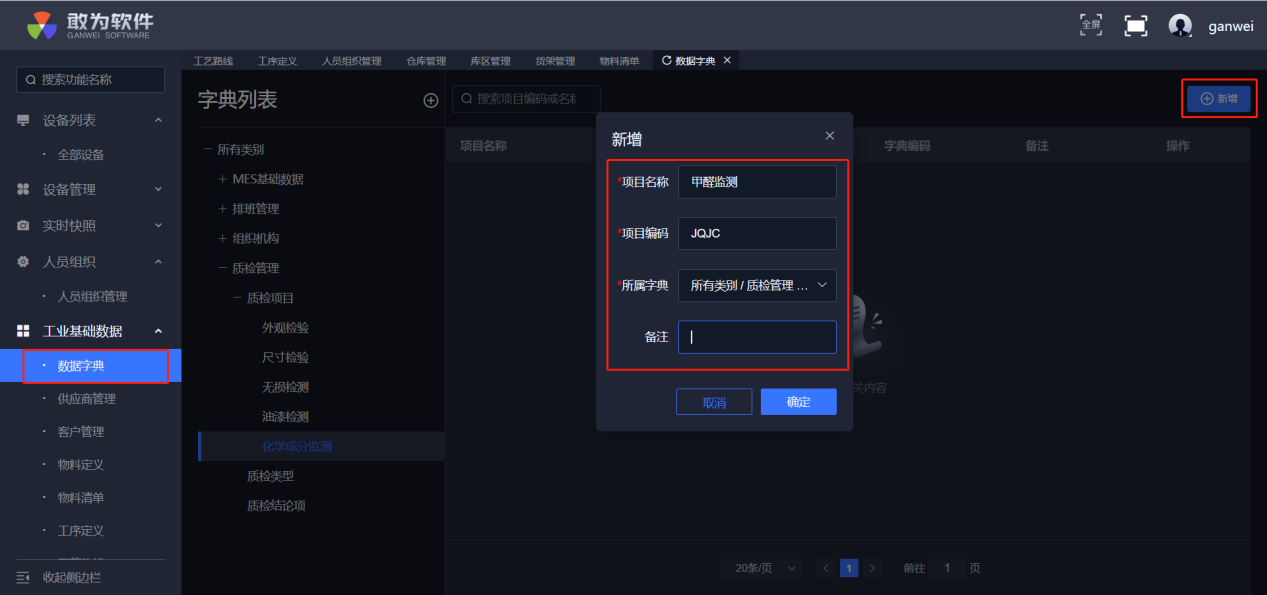Refresh icon on the 数据字典 tab
This screenshot has width=1267, height=595.
(667, 61)
